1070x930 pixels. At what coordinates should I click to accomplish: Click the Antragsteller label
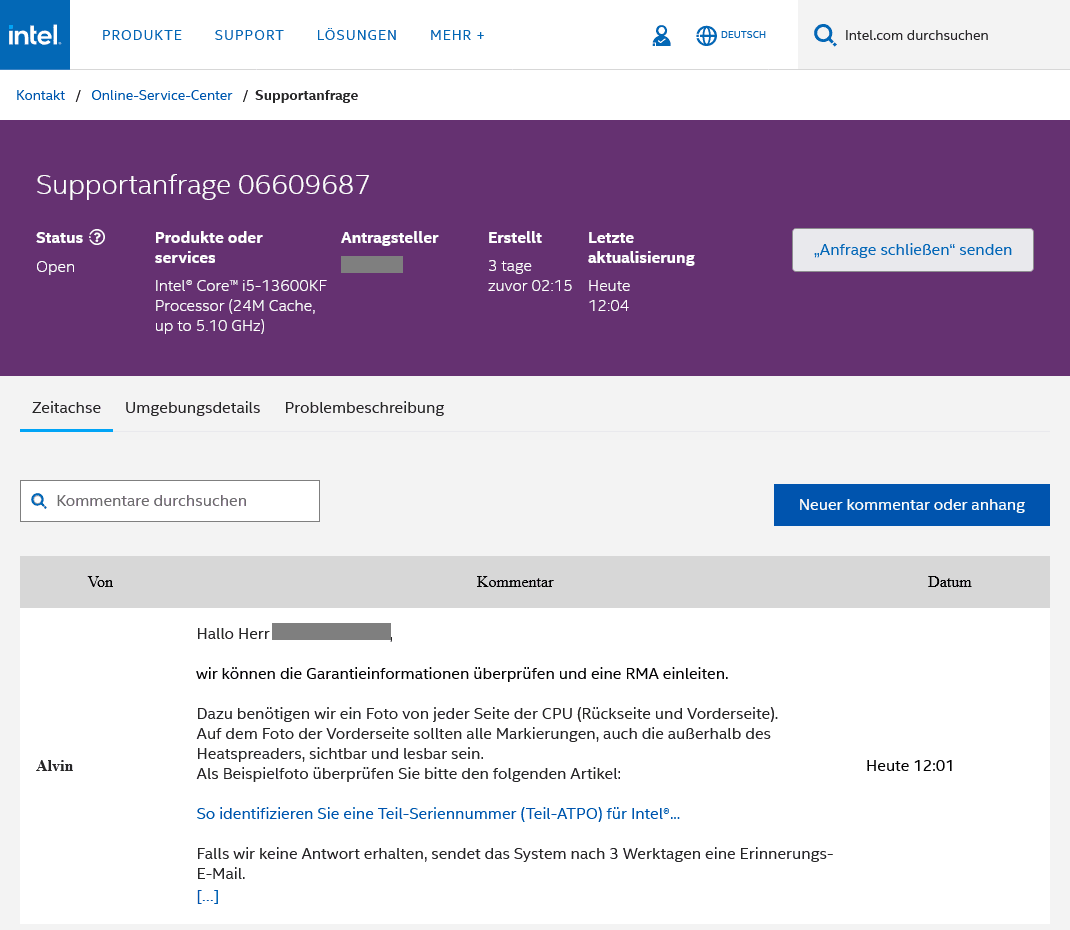pyautogui.click(x=390, y=237)
